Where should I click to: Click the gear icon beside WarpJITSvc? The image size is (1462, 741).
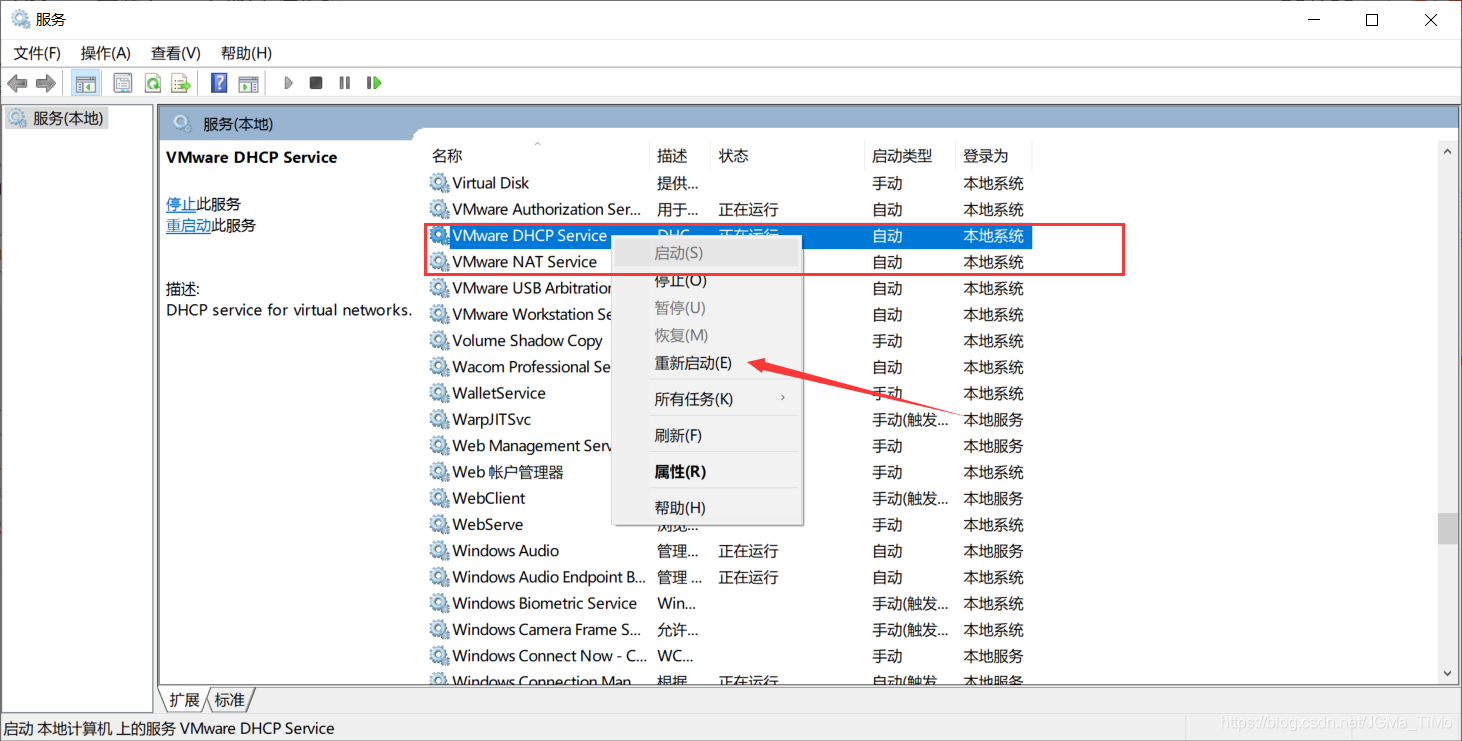click(x=439, y=419)
